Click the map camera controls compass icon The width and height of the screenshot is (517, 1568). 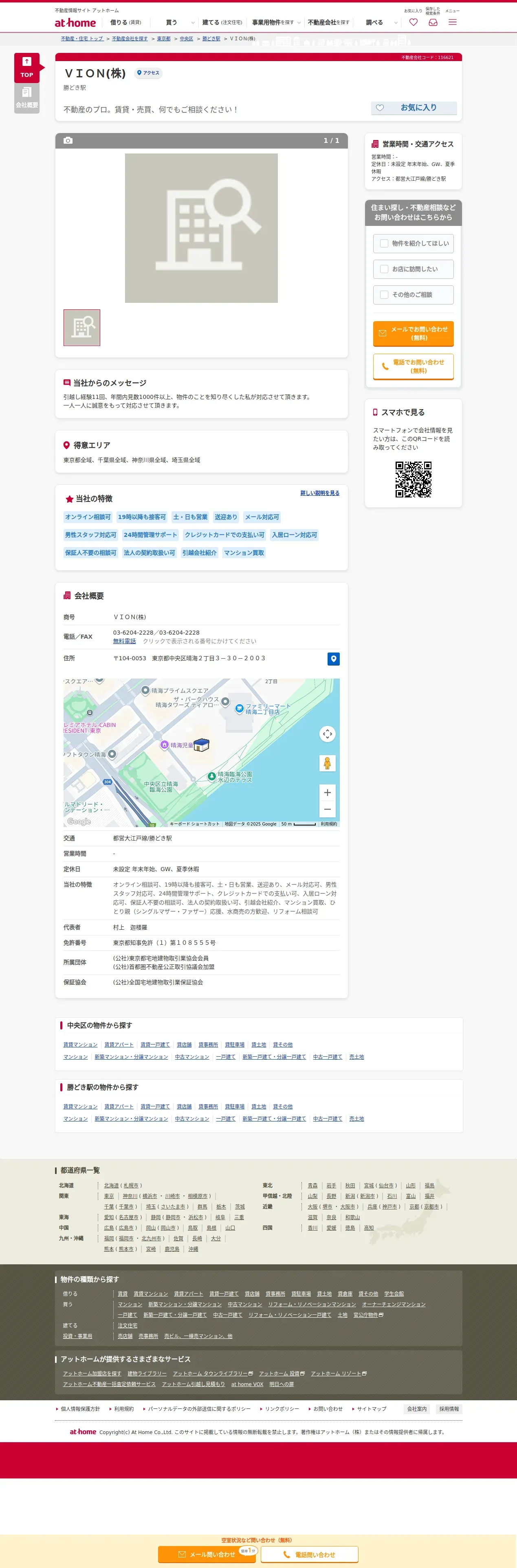328,734
